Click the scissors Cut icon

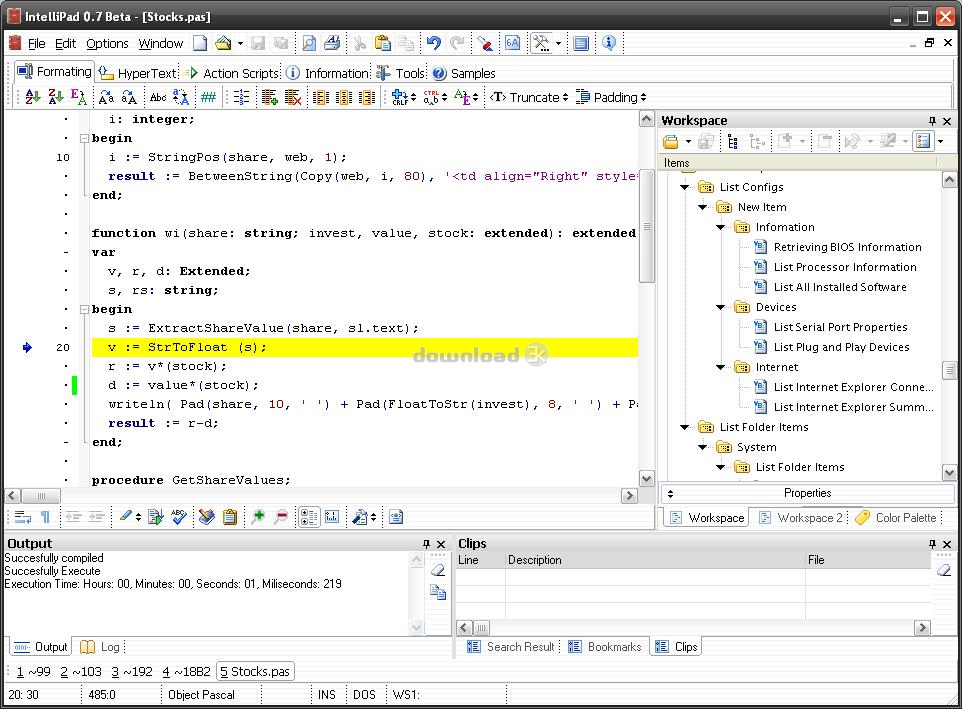tap(359, 43)
